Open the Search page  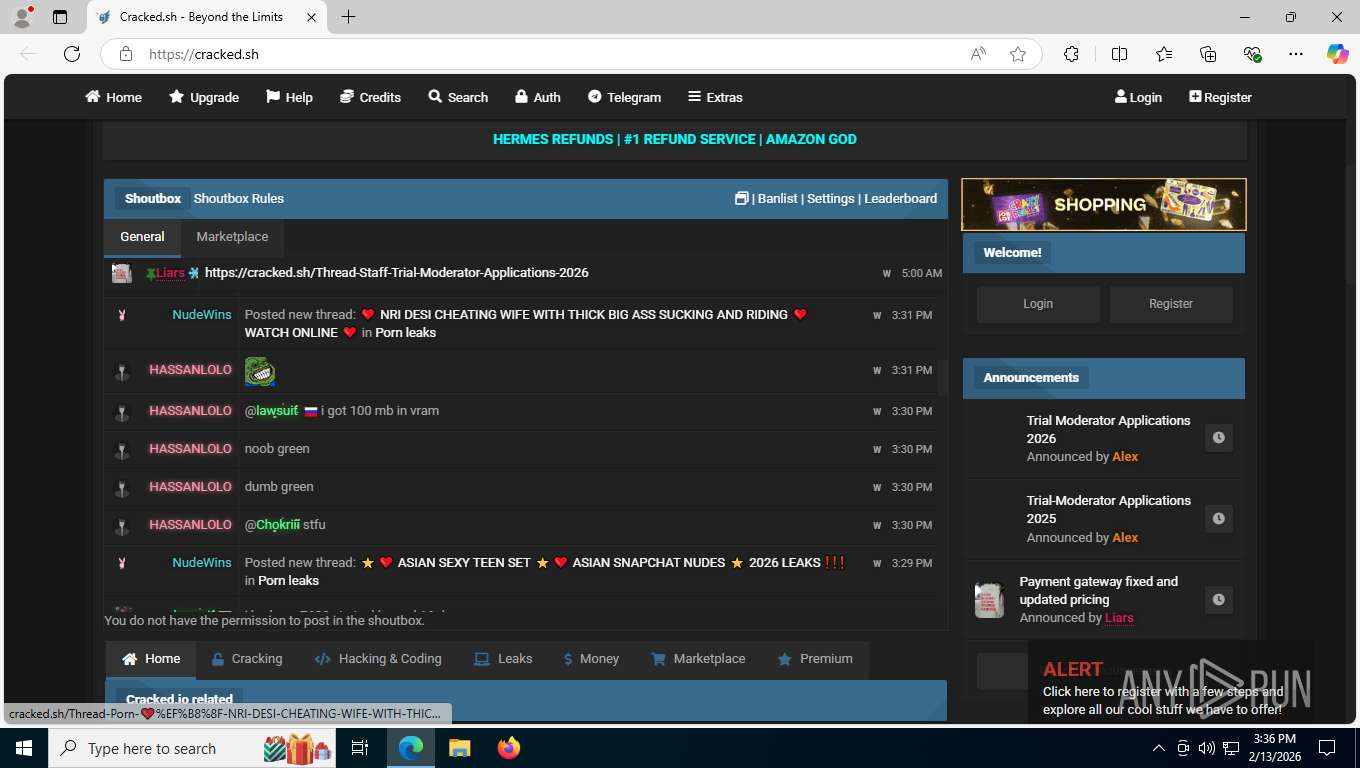click(x=458, y=97)
